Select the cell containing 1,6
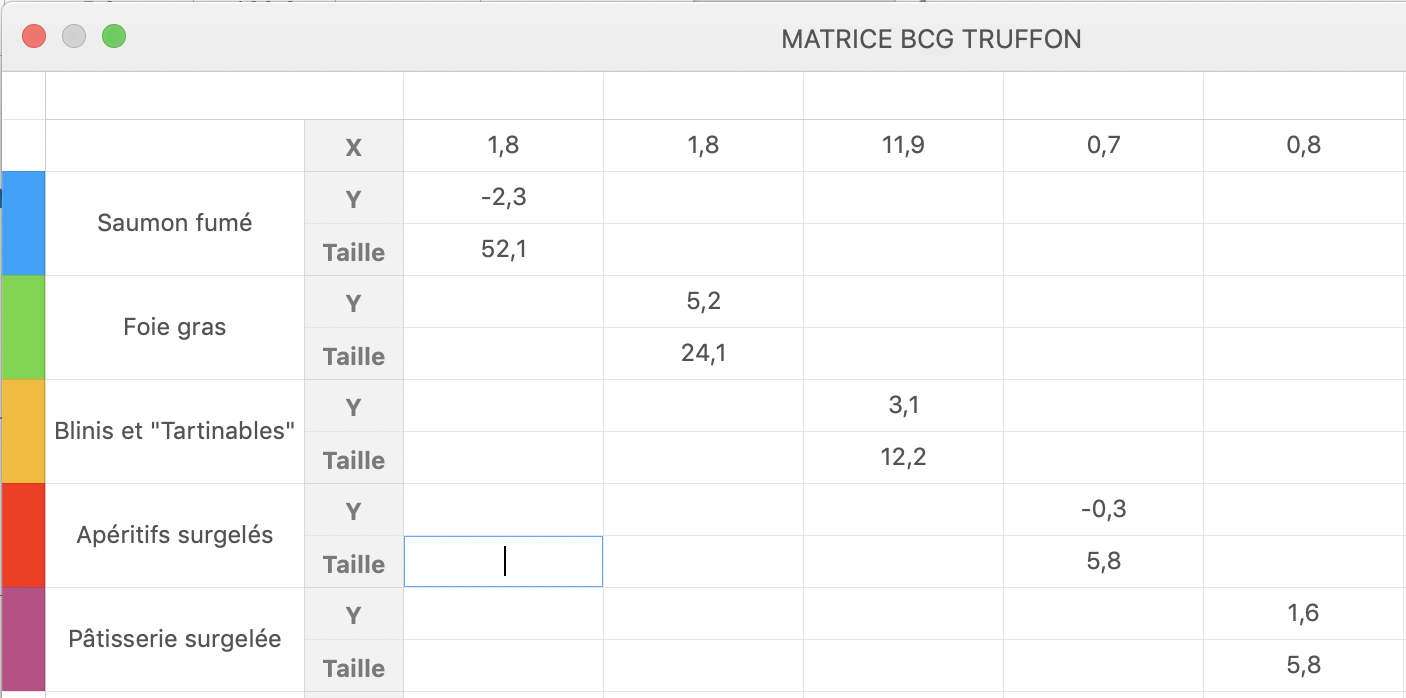1406x698 pixels. 1304,613
